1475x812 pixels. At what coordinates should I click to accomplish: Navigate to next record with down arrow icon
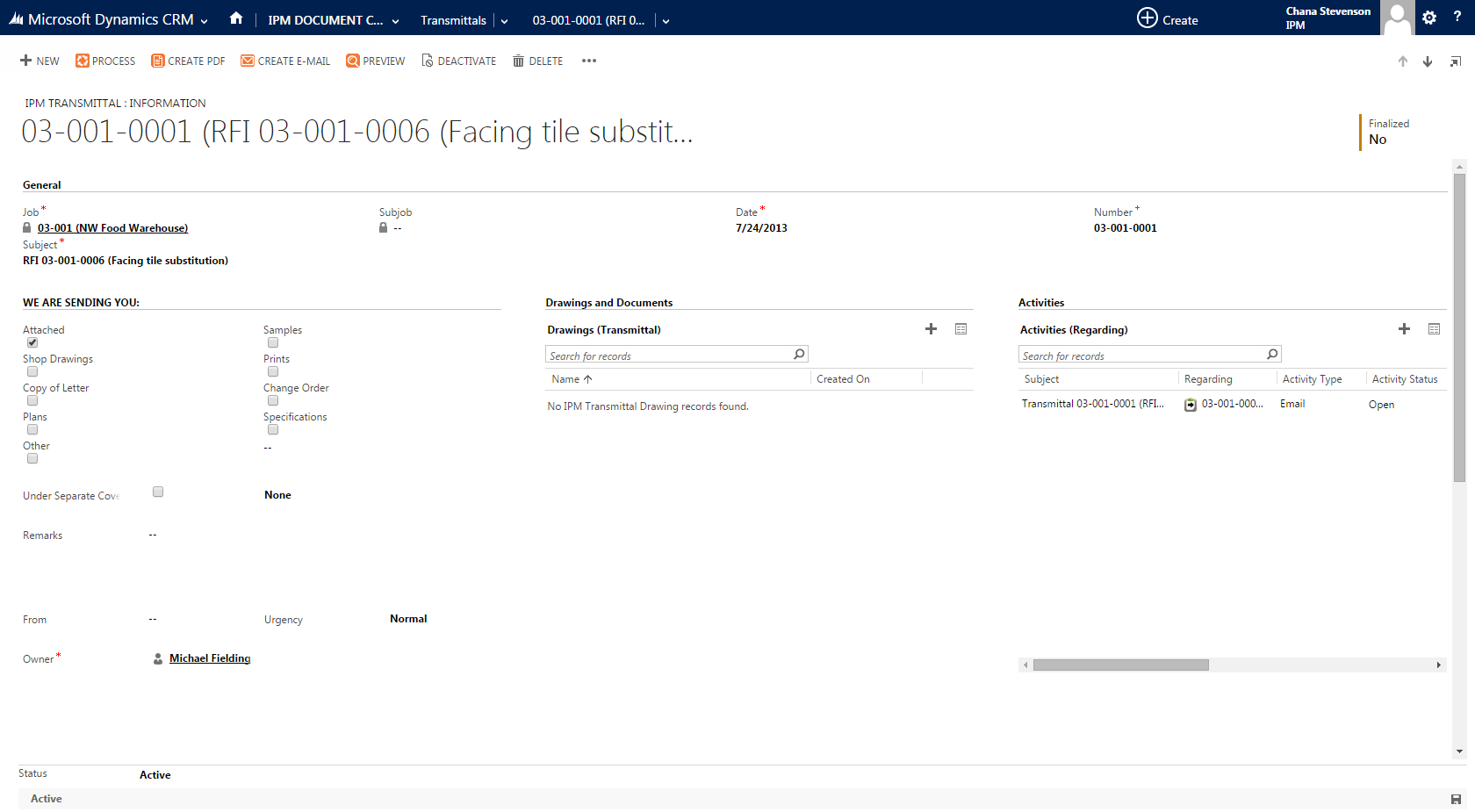1427,61
